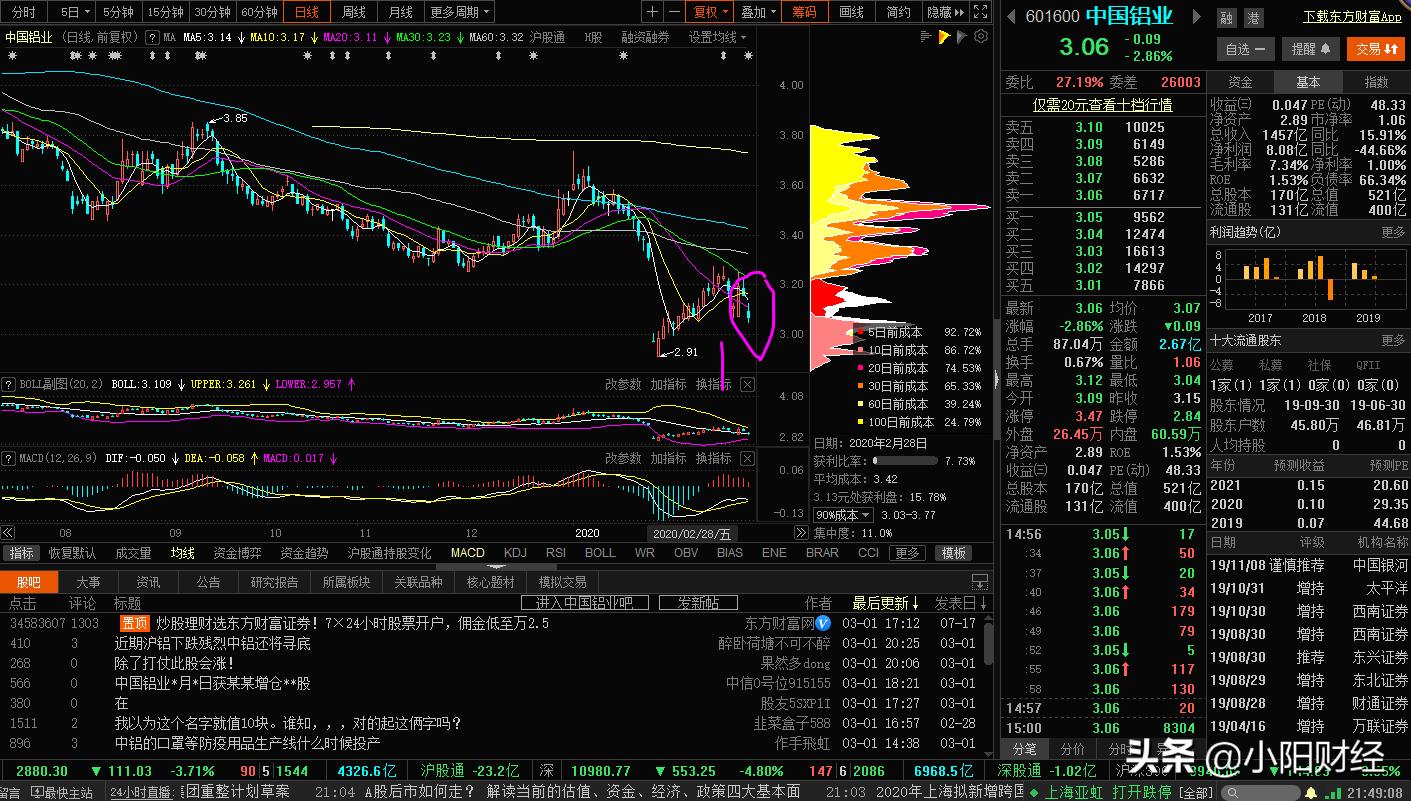The height and width of the screenshot is (801, 1411).
Task: Click 恢复默认 restore default button
Action: coord(72,553)
